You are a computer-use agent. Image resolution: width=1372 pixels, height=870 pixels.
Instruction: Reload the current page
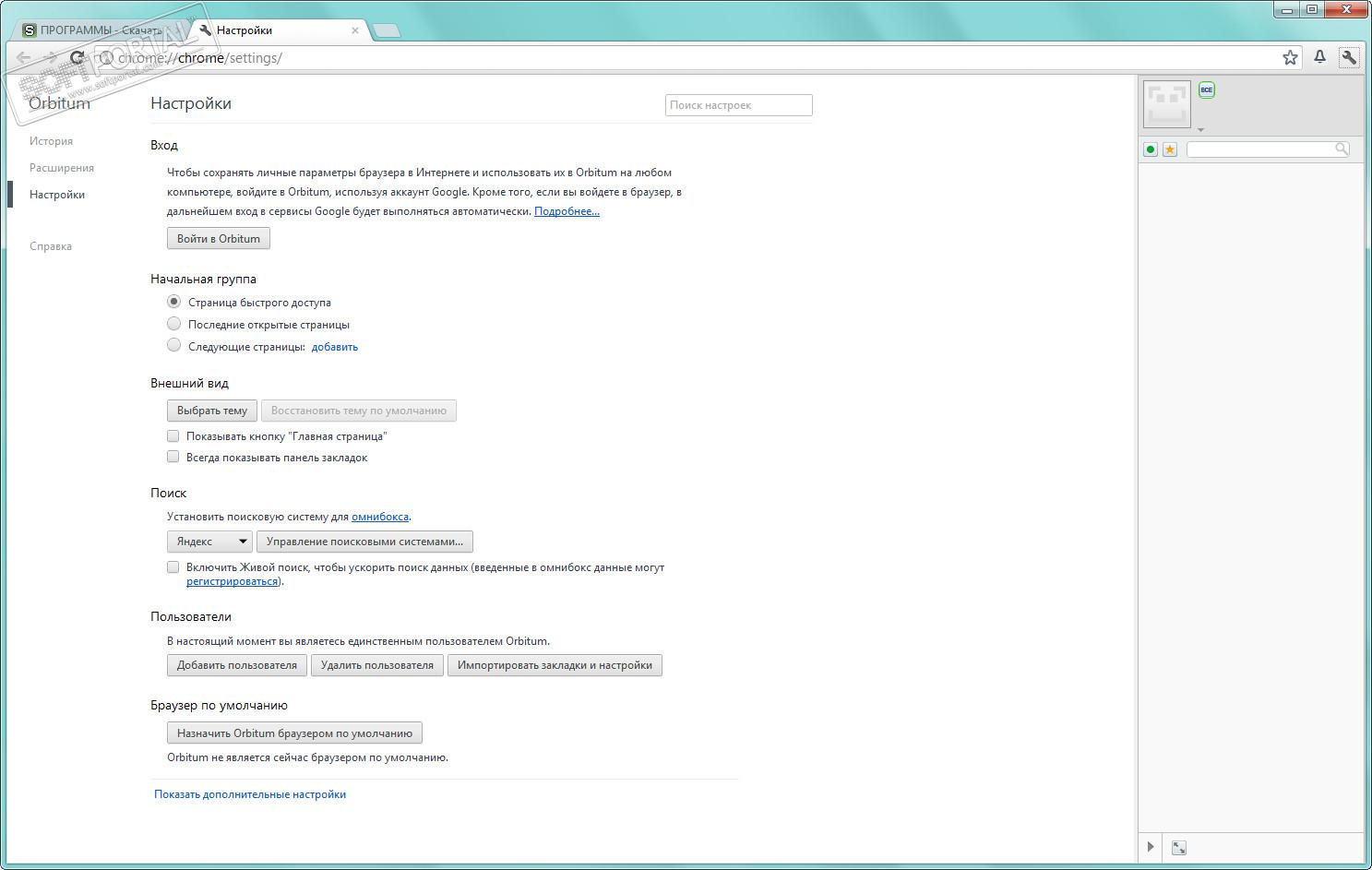click(78, 57)
